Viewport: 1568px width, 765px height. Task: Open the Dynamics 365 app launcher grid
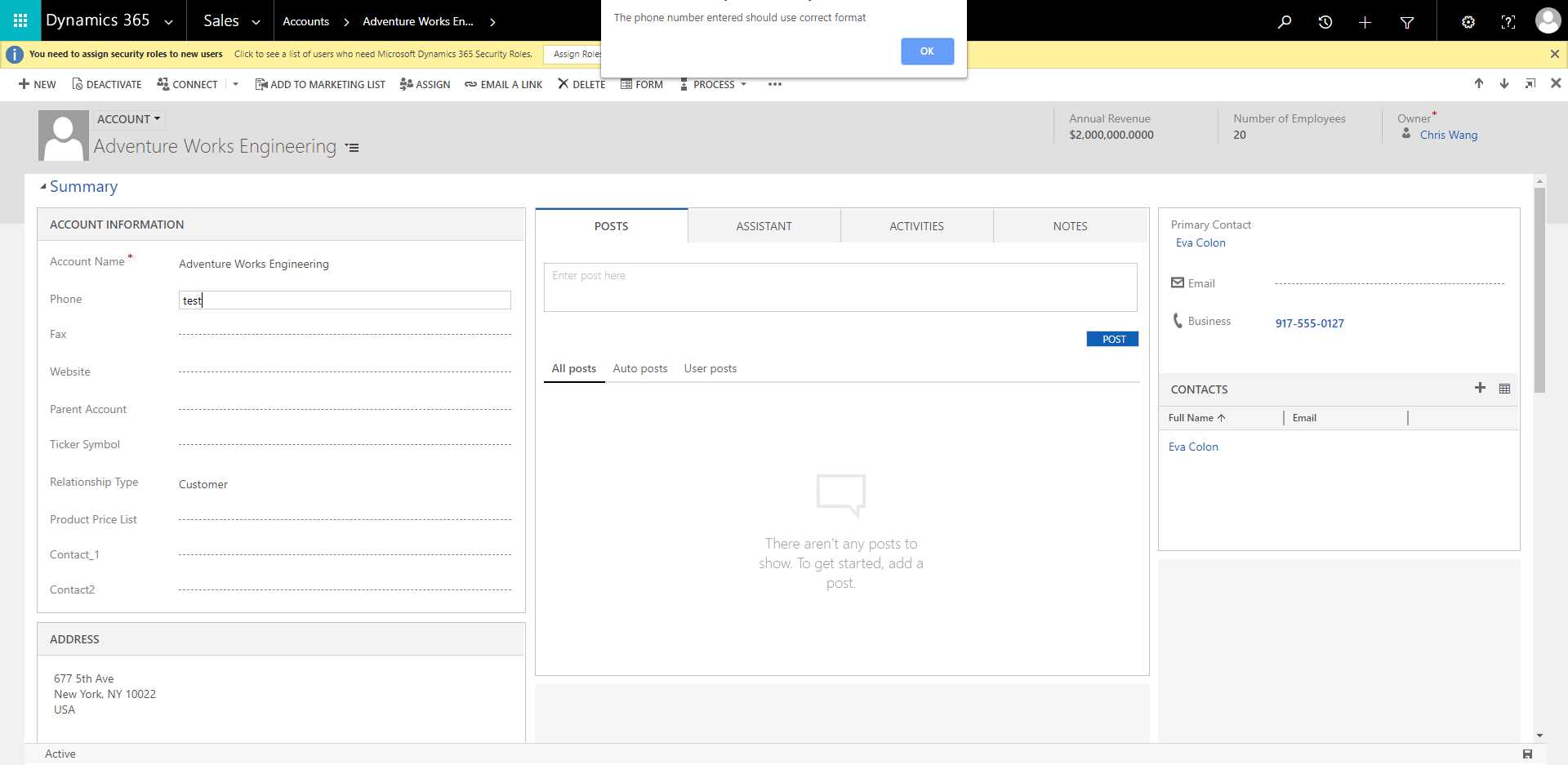[20, 20]
